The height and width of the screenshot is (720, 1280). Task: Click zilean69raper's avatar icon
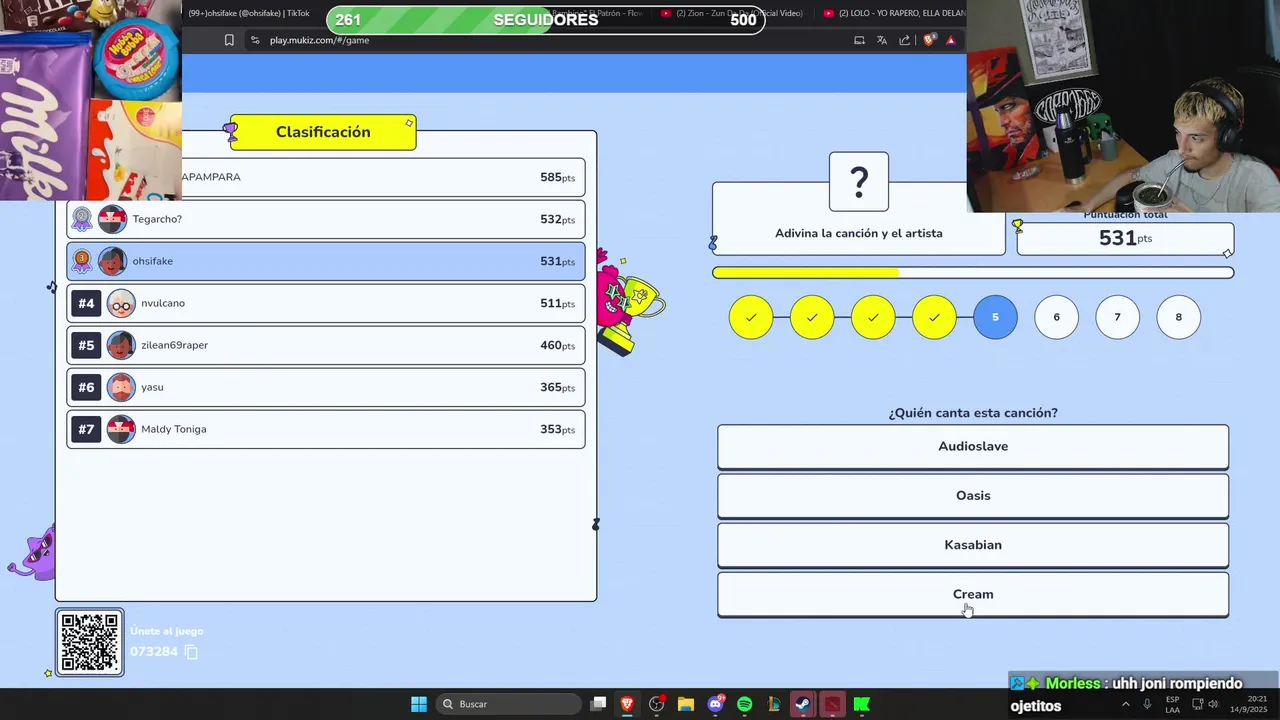pyautogui.click(x=121, y=345)
